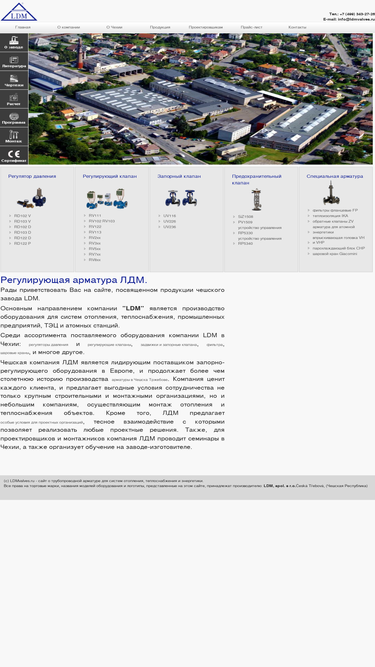The width and height of the screenshot is (375, 667).
Task: Select RV111 in control valve list
Action: click(x=95, y=216)
